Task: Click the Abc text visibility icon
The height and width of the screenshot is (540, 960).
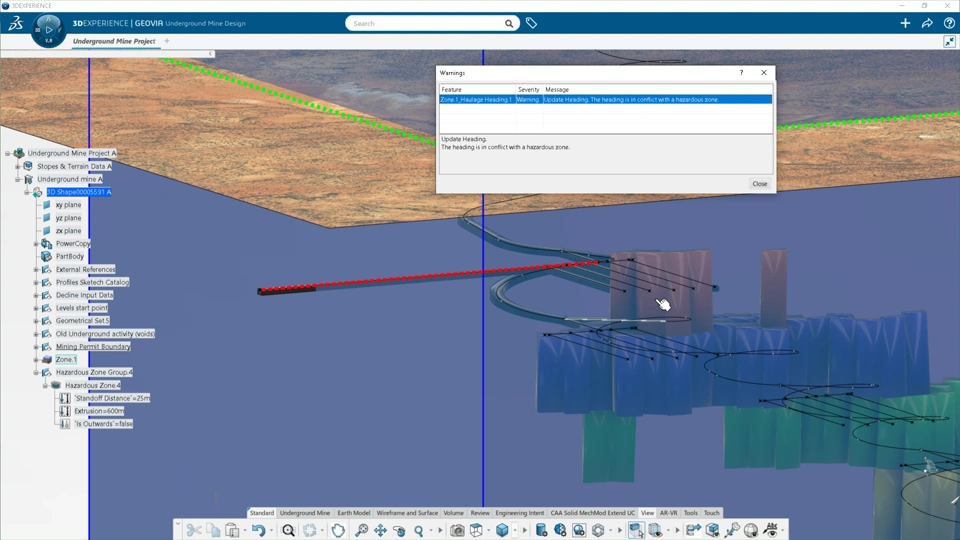Action: 771,530
